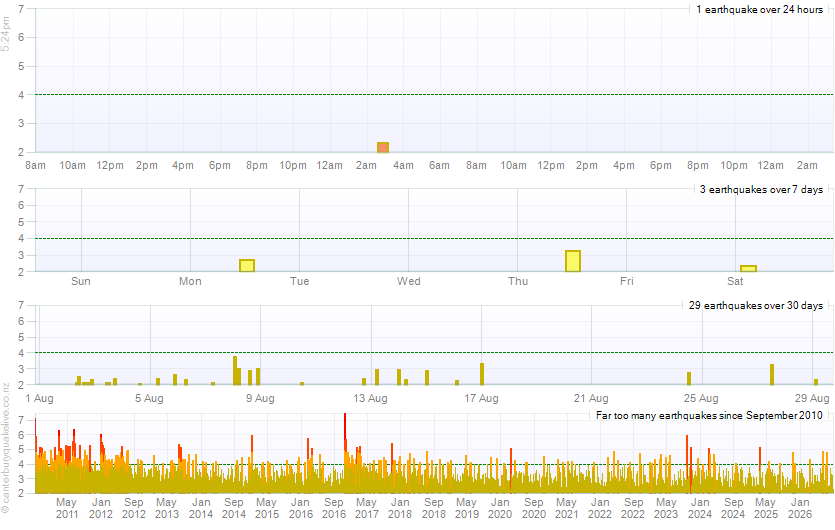Click the '9 Aug' date label
This screenshot has width=835, height=530.
pyautogui.click(x=260, y=398)
